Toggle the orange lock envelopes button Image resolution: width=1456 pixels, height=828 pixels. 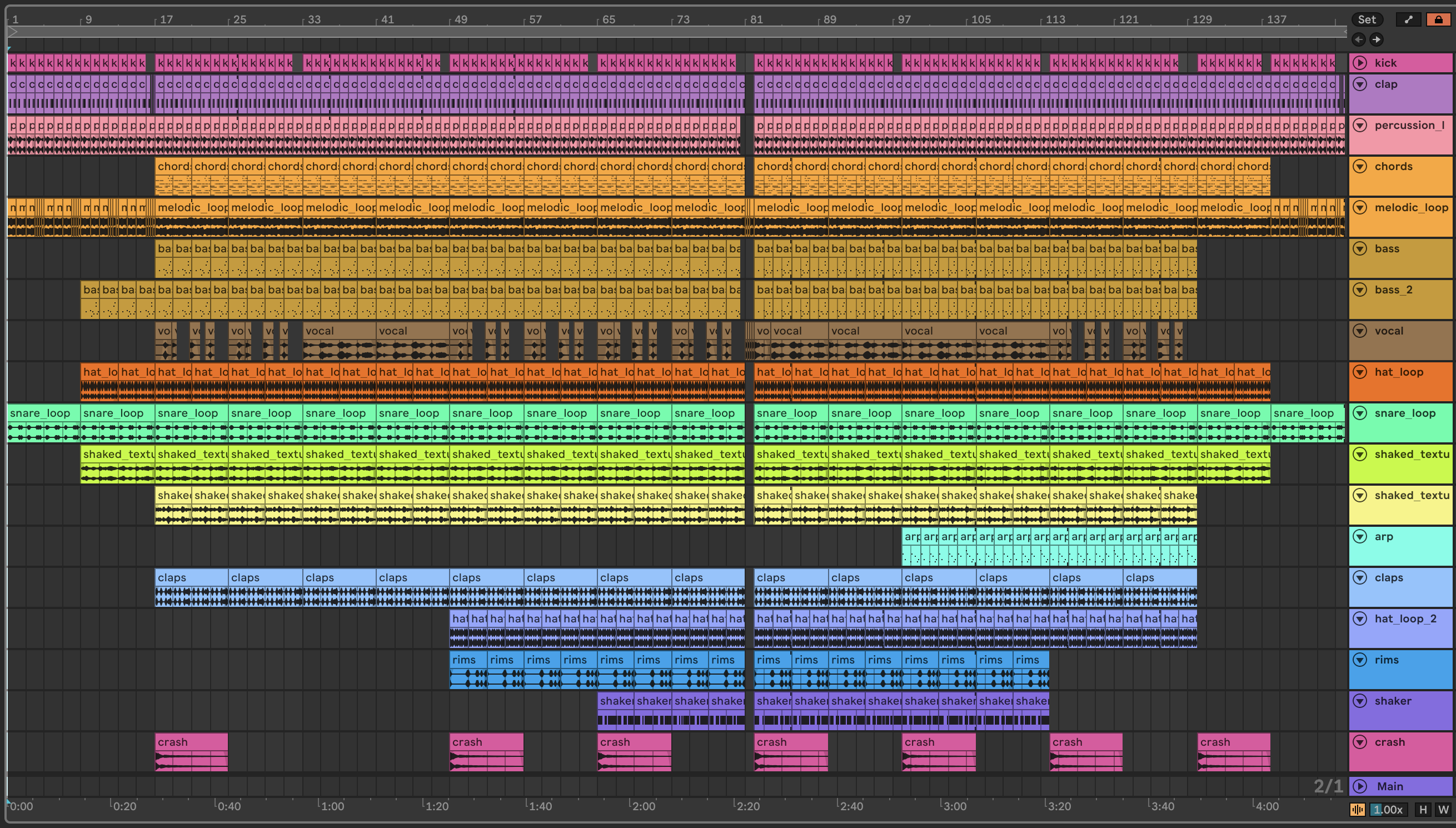1438,19
